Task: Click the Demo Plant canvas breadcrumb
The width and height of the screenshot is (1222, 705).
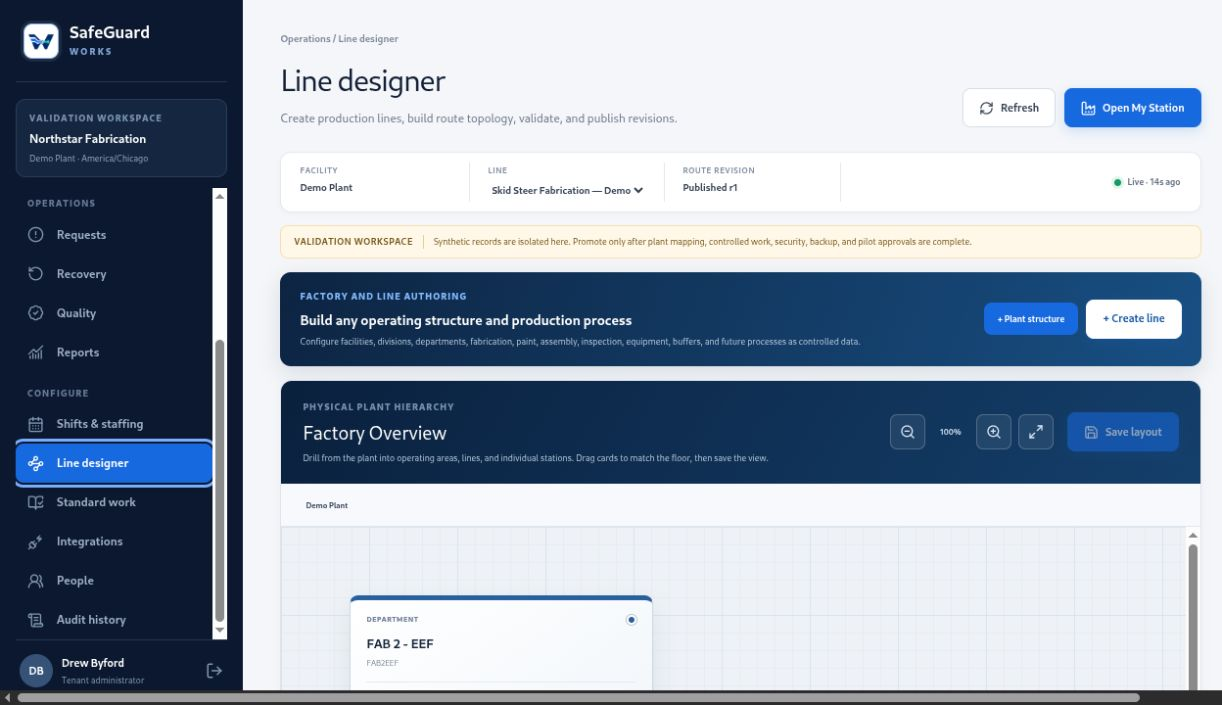Action: 327,506
